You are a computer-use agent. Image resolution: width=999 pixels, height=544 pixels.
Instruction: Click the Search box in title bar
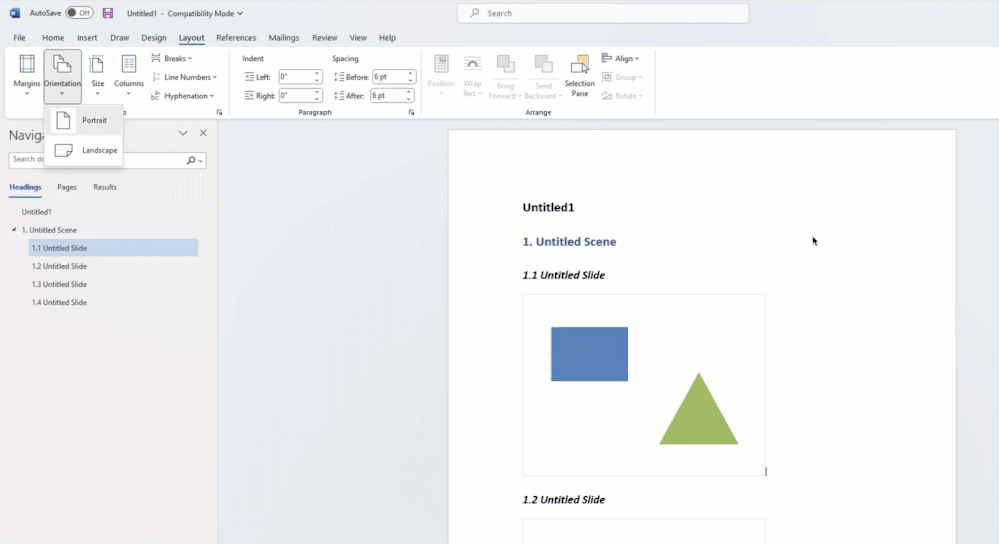pos(603,13)
